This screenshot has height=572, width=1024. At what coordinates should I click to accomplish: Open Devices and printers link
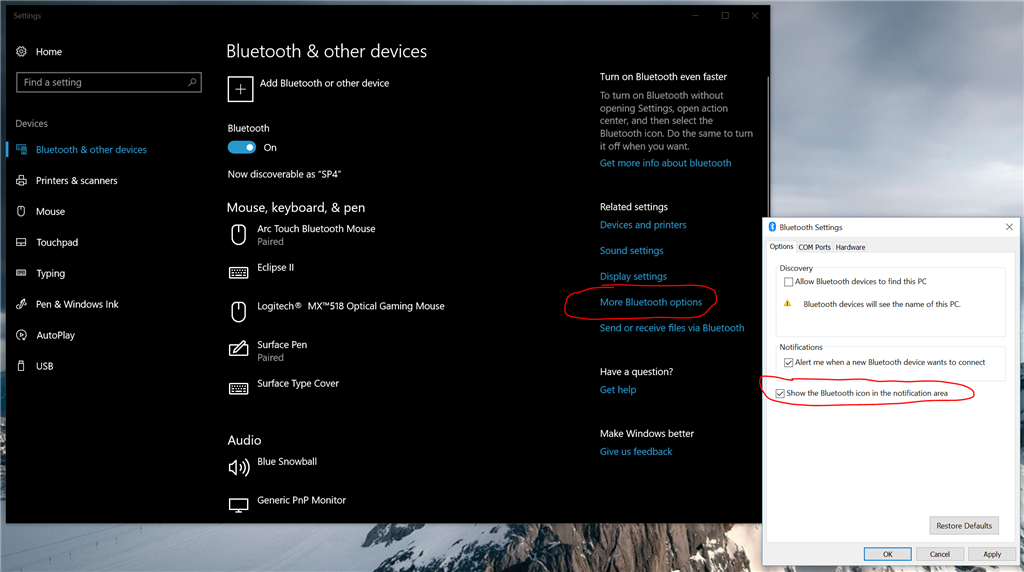click(643, 225)
